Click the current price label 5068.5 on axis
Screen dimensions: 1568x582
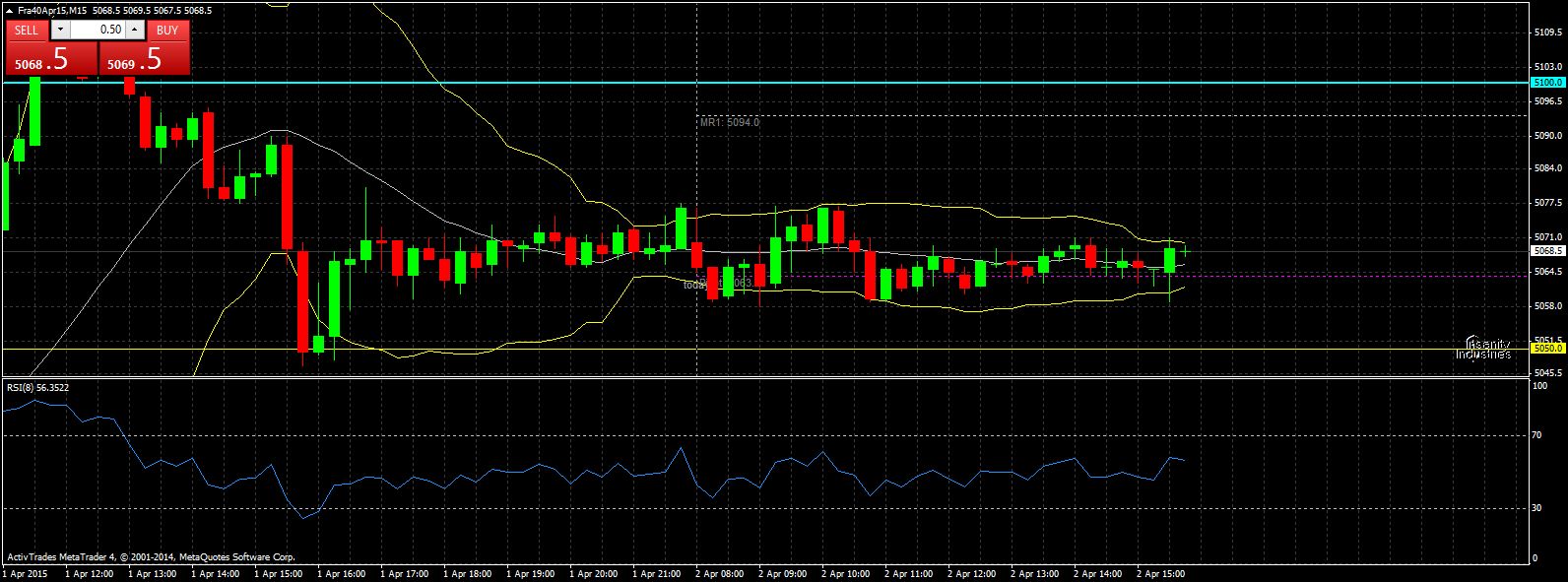pyautogui.click(x=1548, y=251)
